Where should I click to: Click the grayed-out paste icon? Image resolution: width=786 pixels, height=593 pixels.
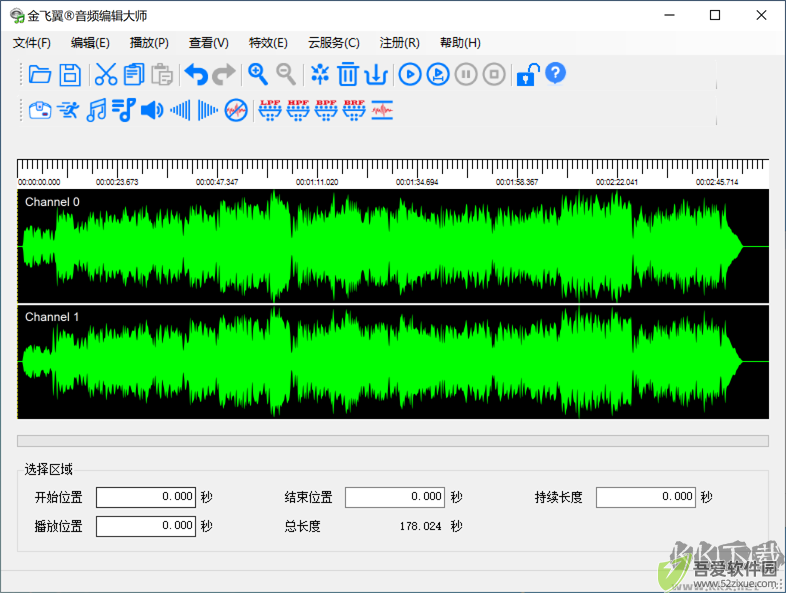coord(162,74)
